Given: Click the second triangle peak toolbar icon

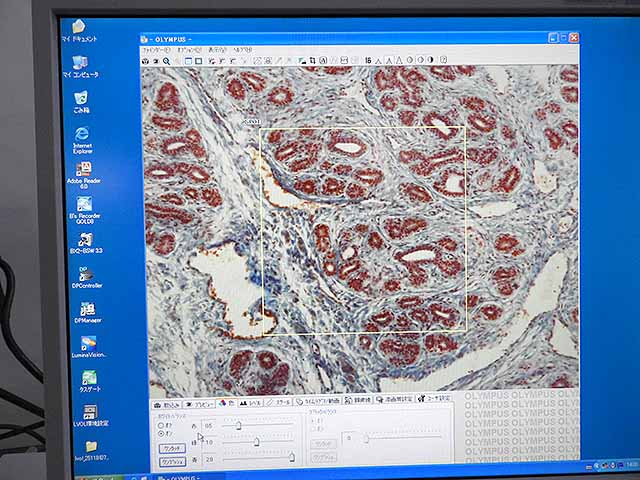Looking at the screenshot, I should coord(389,60).
